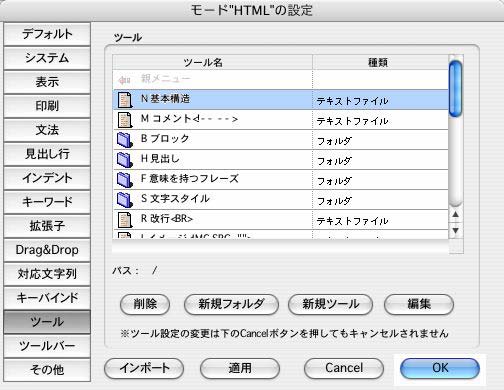The height and width of the screenshot is (390, 504).
Task: Open the その他 tab
Action: click(47, 370)
